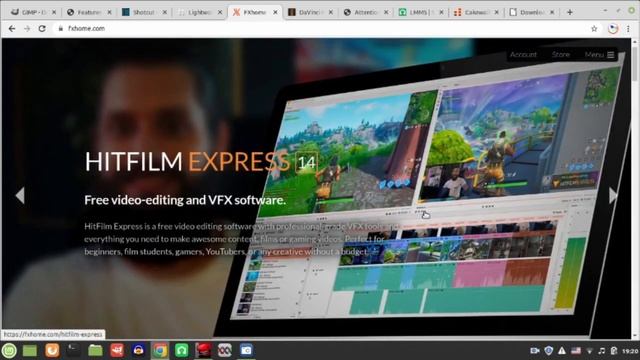
Task: Click the ABC-logo app taskbar icon
Action: pos(224,351)
